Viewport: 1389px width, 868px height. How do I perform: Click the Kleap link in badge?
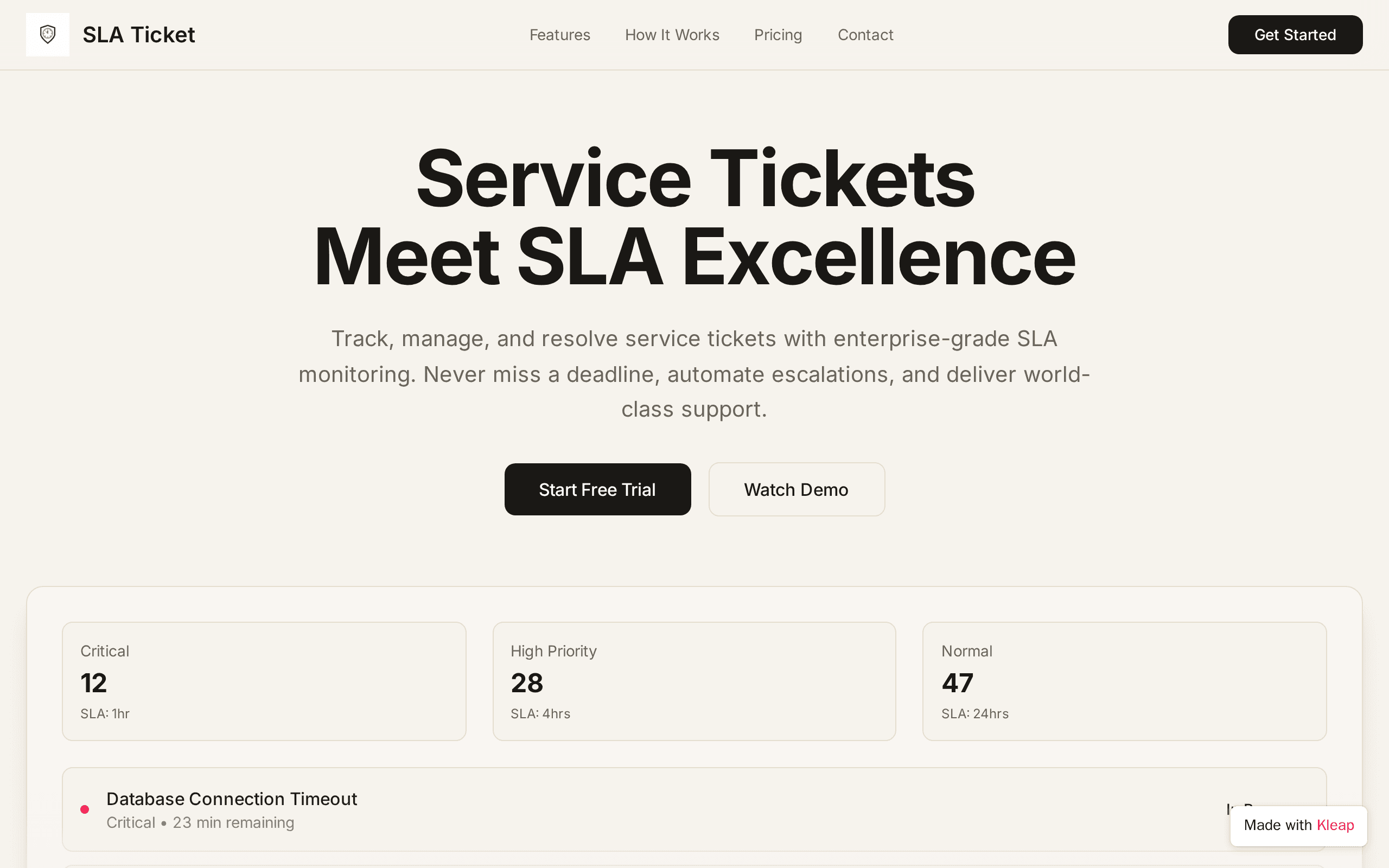[1335, 826]
